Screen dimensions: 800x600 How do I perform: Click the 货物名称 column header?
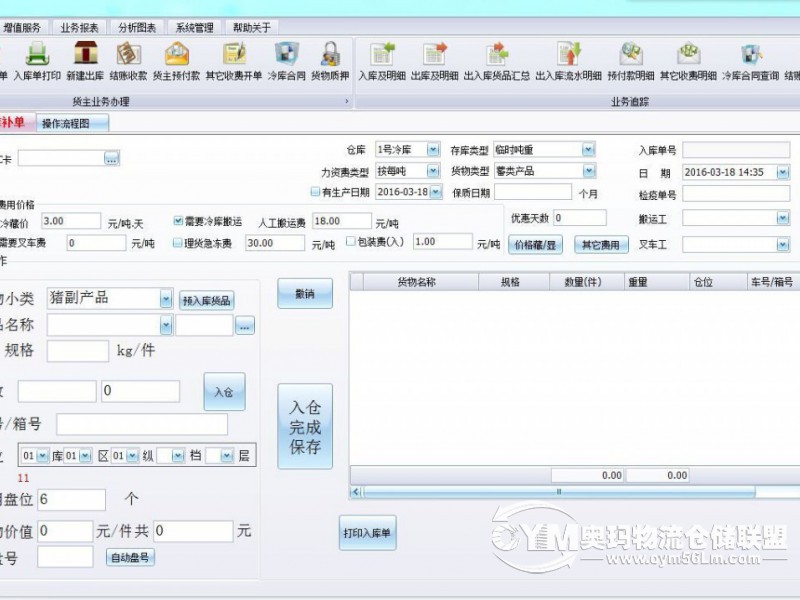coord(421,282)
